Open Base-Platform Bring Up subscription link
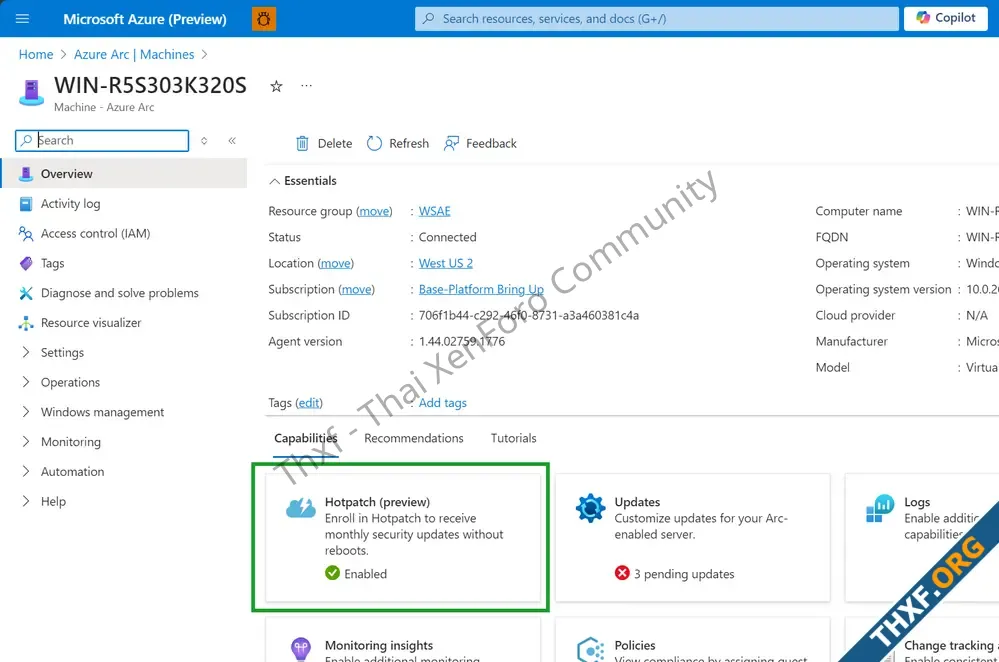 point(481,289)
